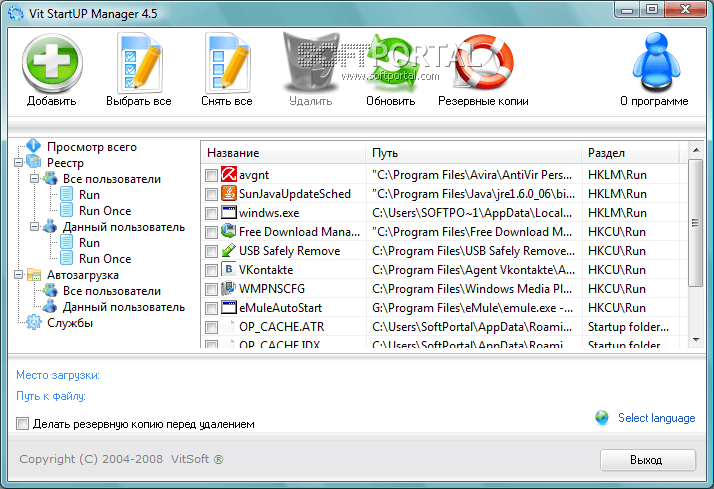Enable Делать резервную копию перед удалением checkbox

pos(22,423)
